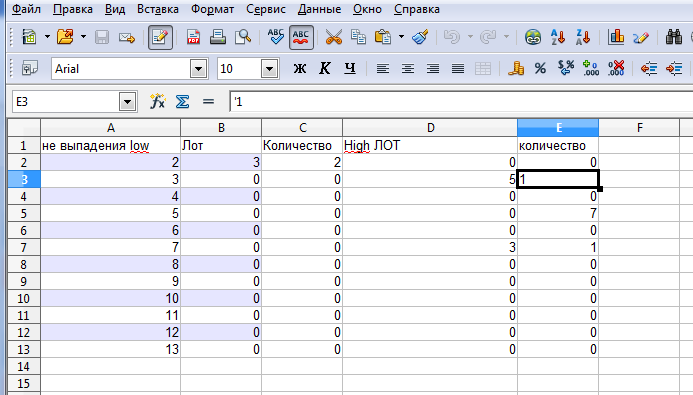This screenshot has height=395, width=693.
Task: Click the Function equals sign button
Action: [208, 102]
